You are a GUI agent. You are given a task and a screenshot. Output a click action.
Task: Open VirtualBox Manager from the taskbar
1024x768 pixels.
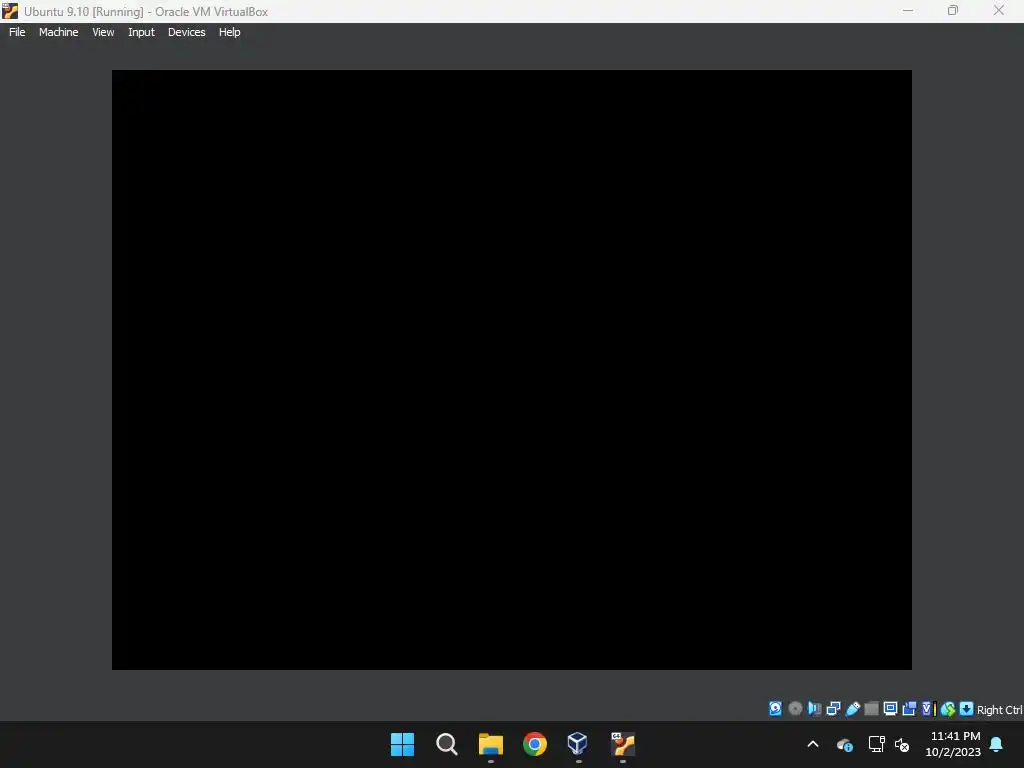578,744
